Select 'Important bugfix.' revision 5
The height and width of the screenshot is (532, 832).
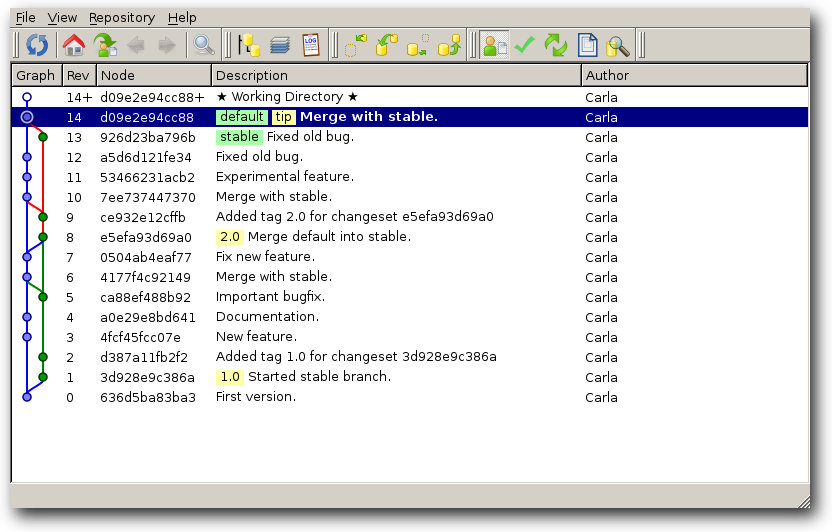[410, 297]
